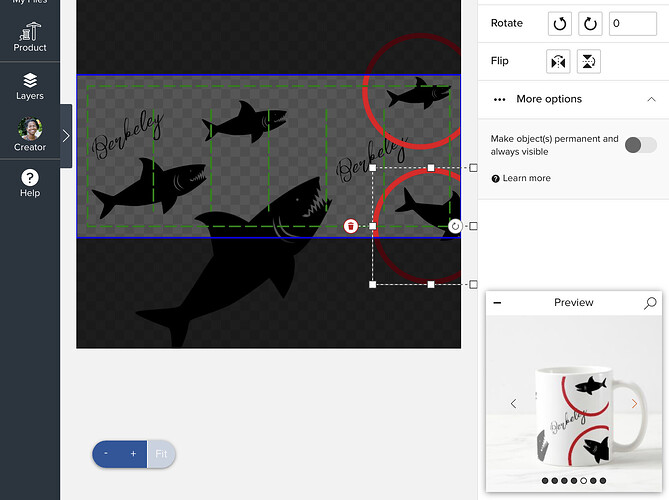Open the Layers panel
This screenshot has height=500, width=669.
[x=30, y=86]
